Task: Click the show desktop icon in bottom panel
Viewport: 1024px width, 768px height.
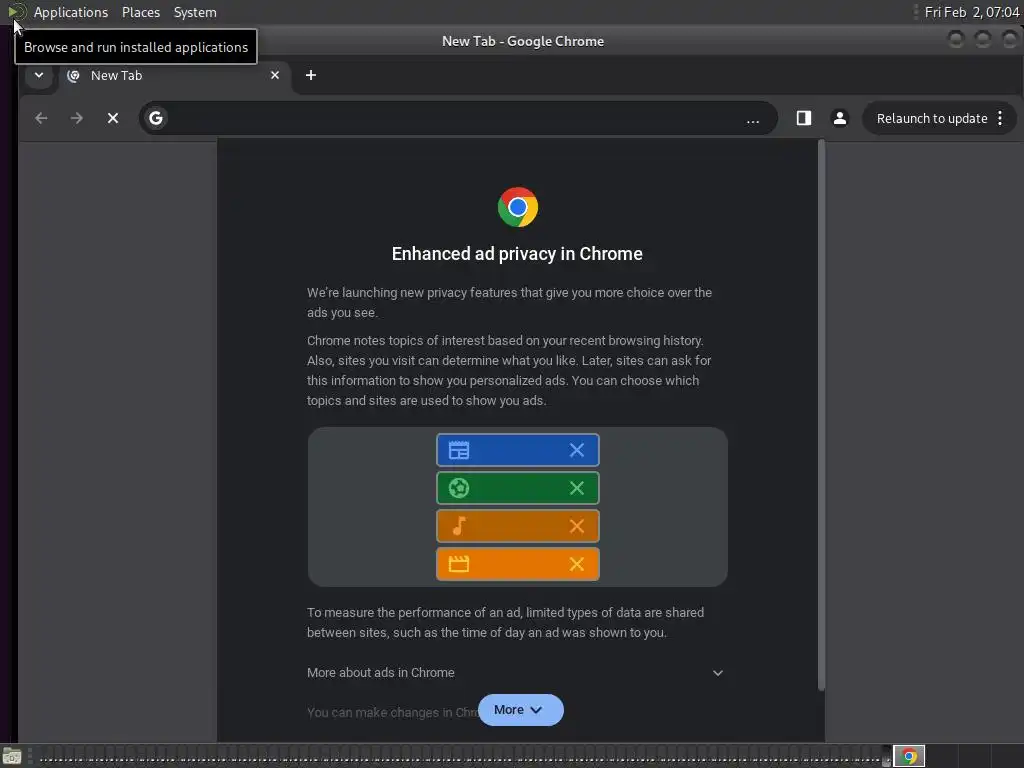Action: click(12, 756)
